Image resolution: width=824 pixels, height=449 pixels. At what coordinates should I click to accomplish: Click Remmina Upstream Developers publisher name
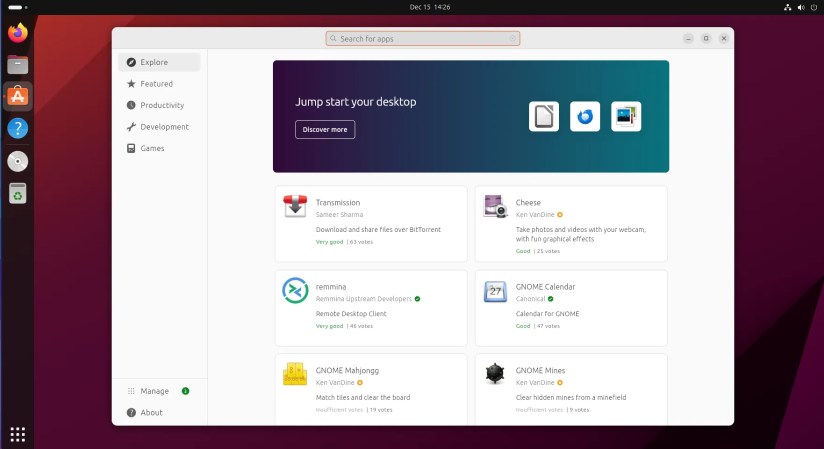pos(364,299)
